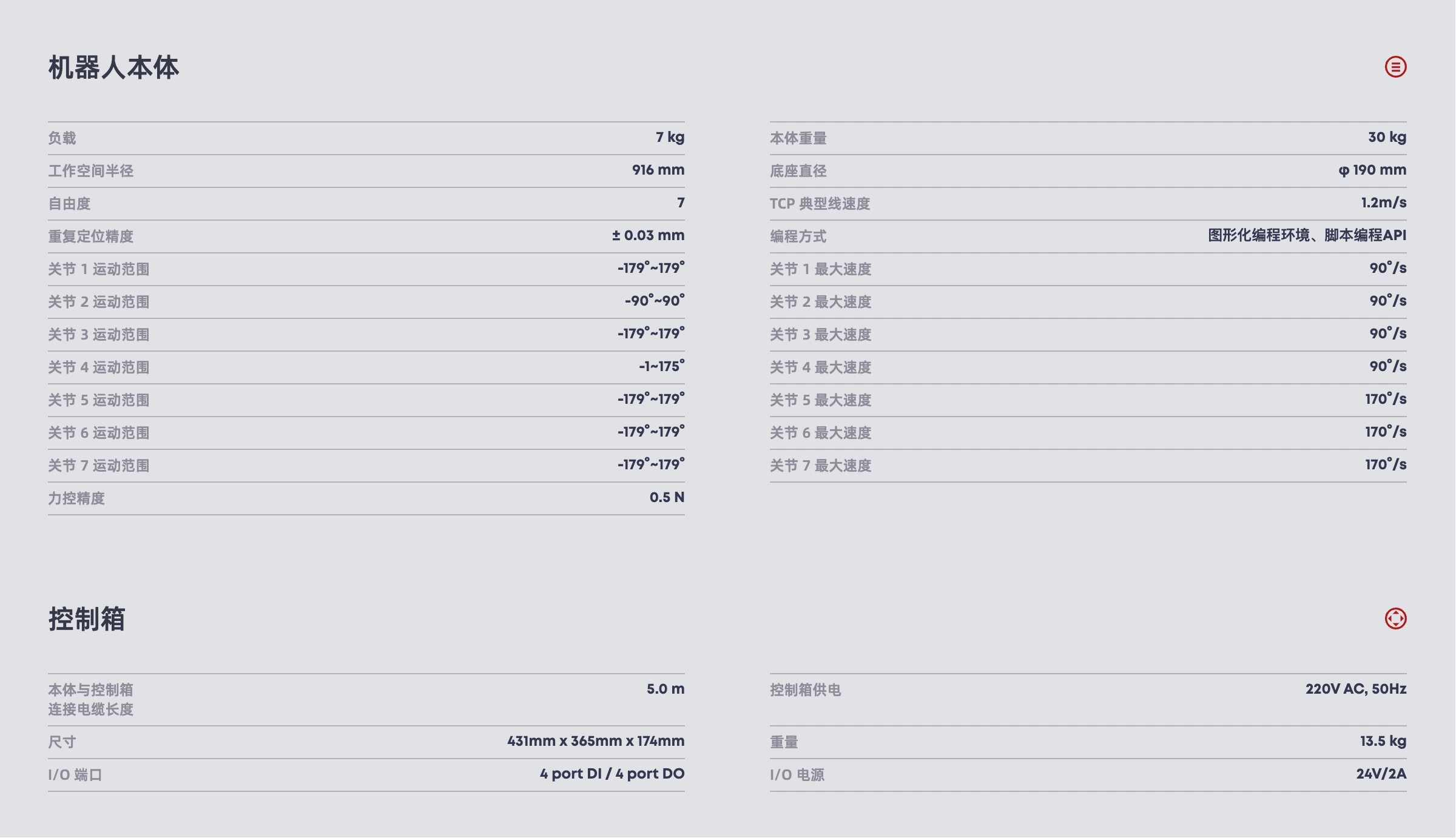Screen dimensions: 1456x838
Task: Click the 关节 5 最大速度 label
Action: (x=820, y=400)
